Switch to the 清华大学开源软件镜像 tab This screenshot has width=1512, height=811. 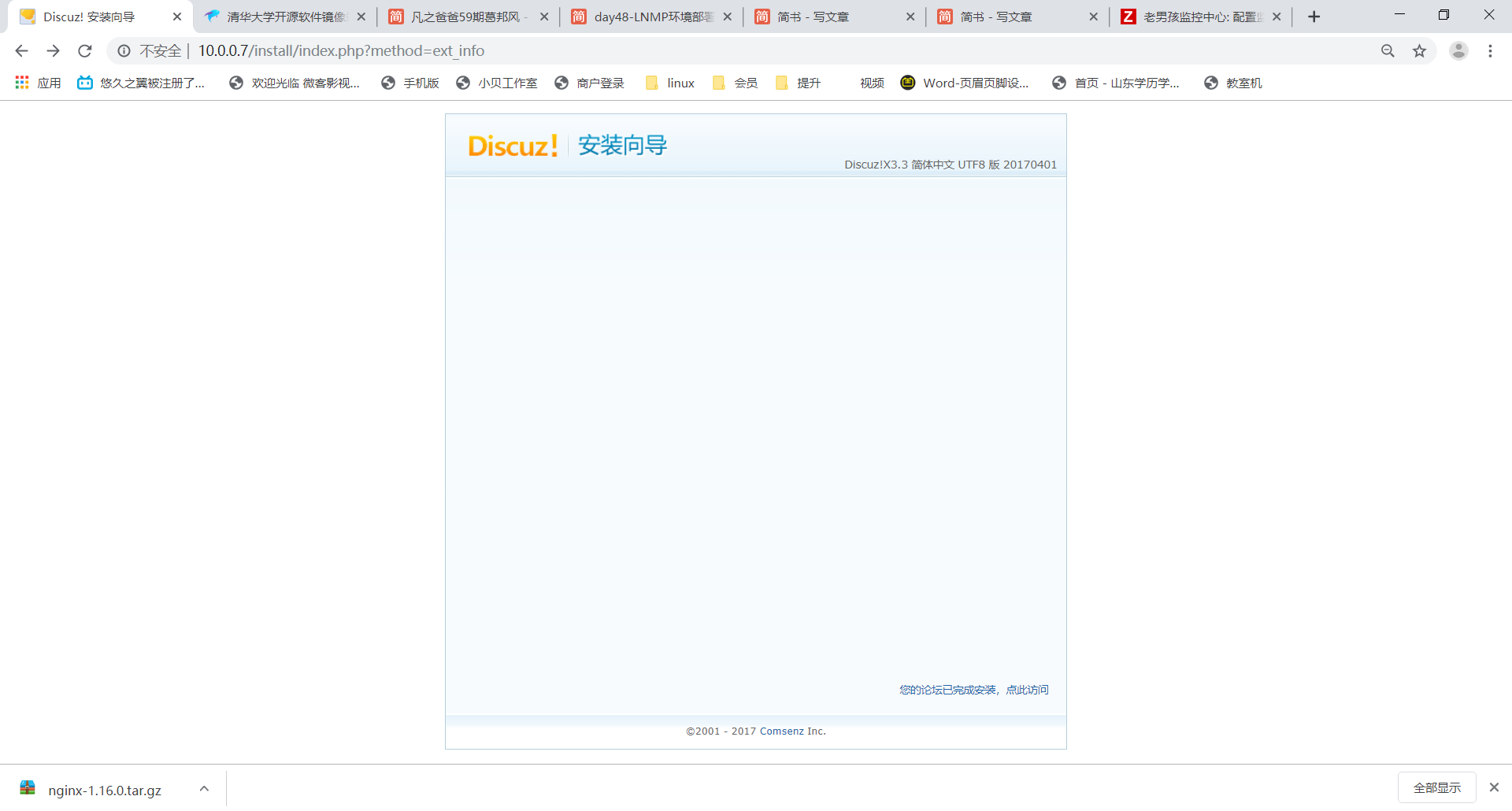tap(283, 16)
